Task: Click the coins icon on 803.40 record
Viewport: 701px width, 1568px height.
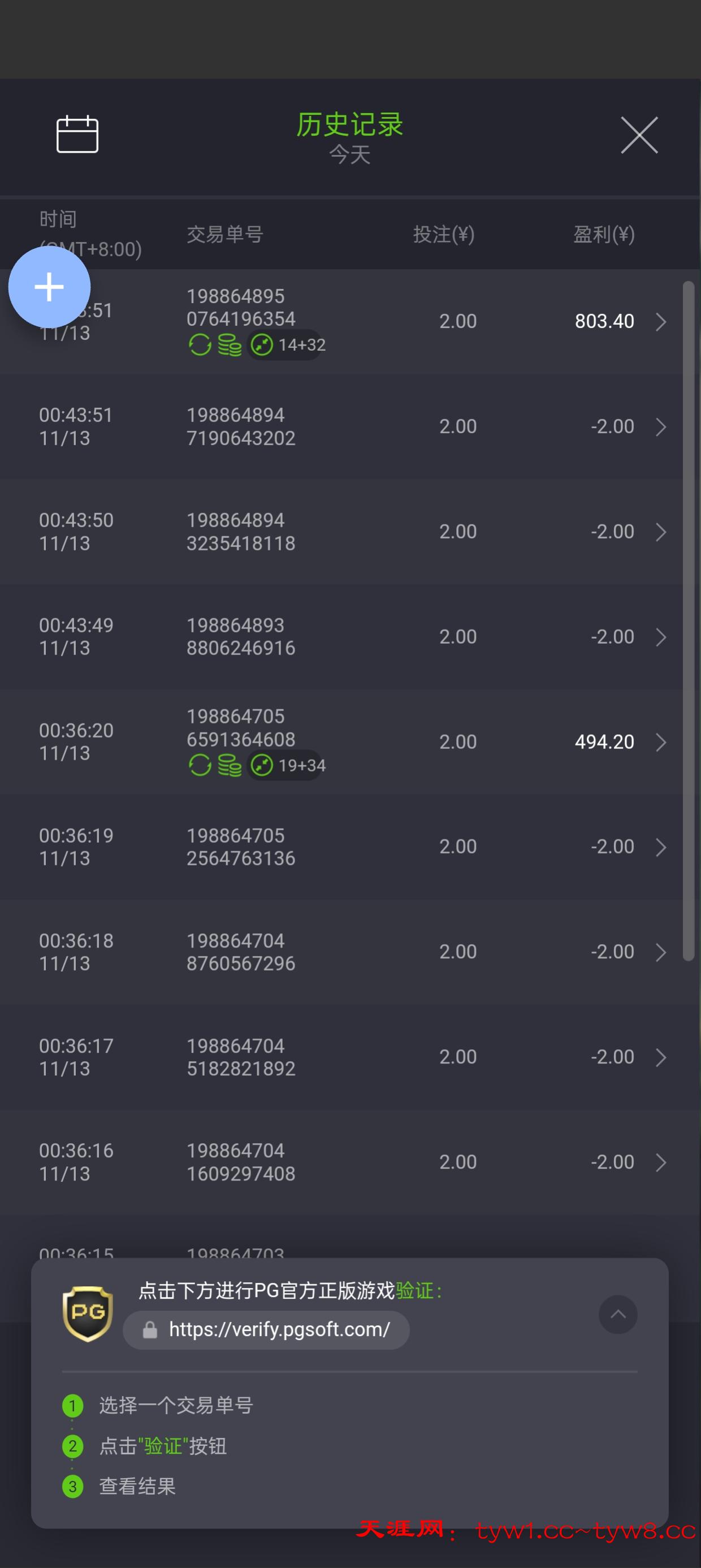Action: pyautogui.click(x=230, y=345)
